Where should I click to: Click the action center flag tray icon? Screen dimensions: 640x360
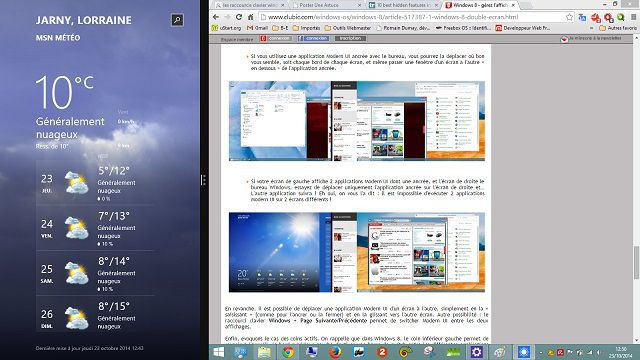pyautogui.click(x=570, y=352)
